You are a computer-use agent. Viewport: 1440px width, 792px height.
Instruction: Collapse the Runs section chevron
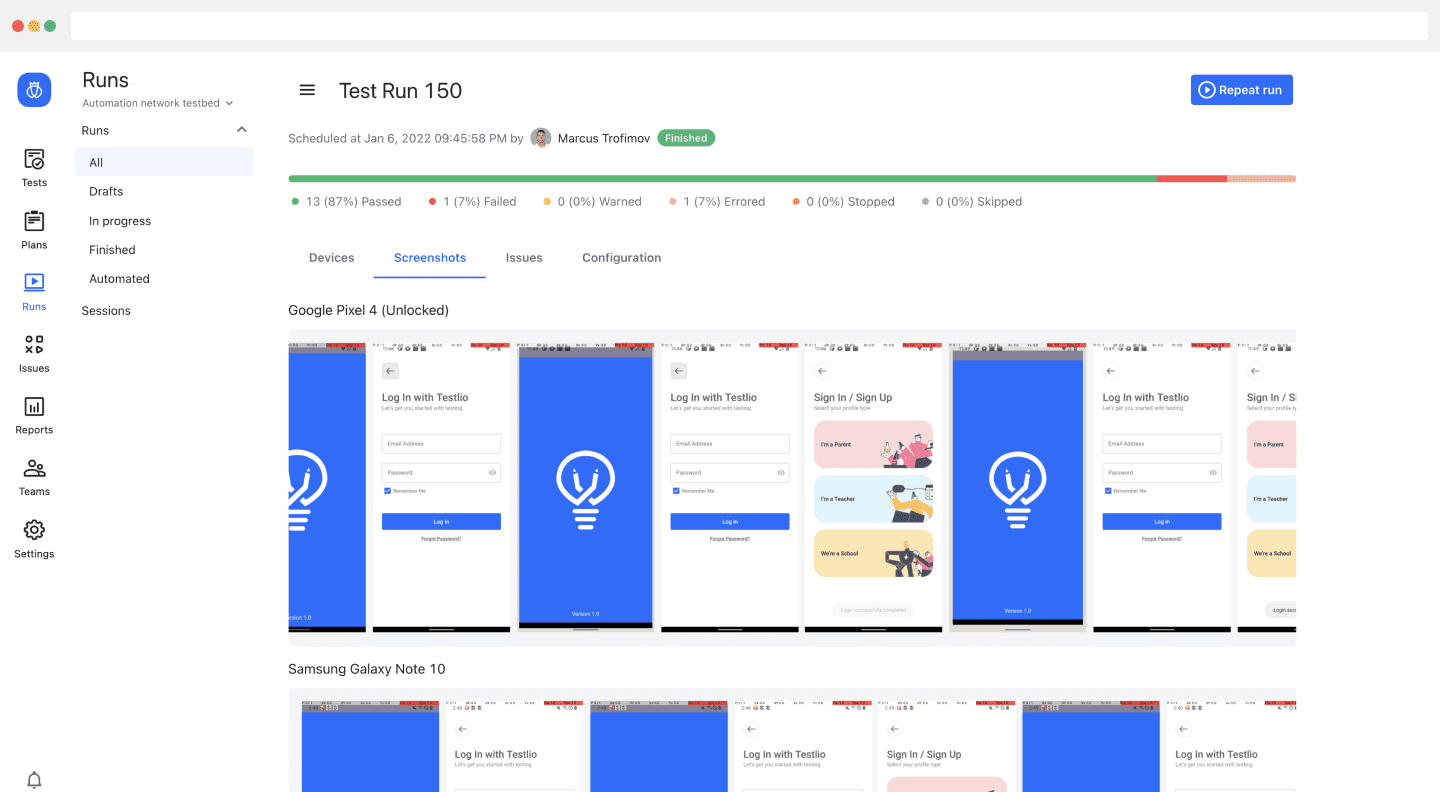pyautogui.click(x=241, y=129)
